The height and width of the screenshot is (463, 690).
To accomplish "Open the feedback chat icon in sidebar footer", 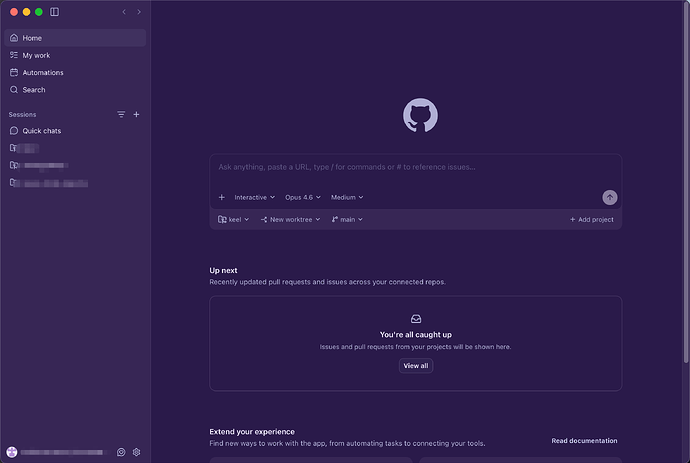I will point(121,452).
